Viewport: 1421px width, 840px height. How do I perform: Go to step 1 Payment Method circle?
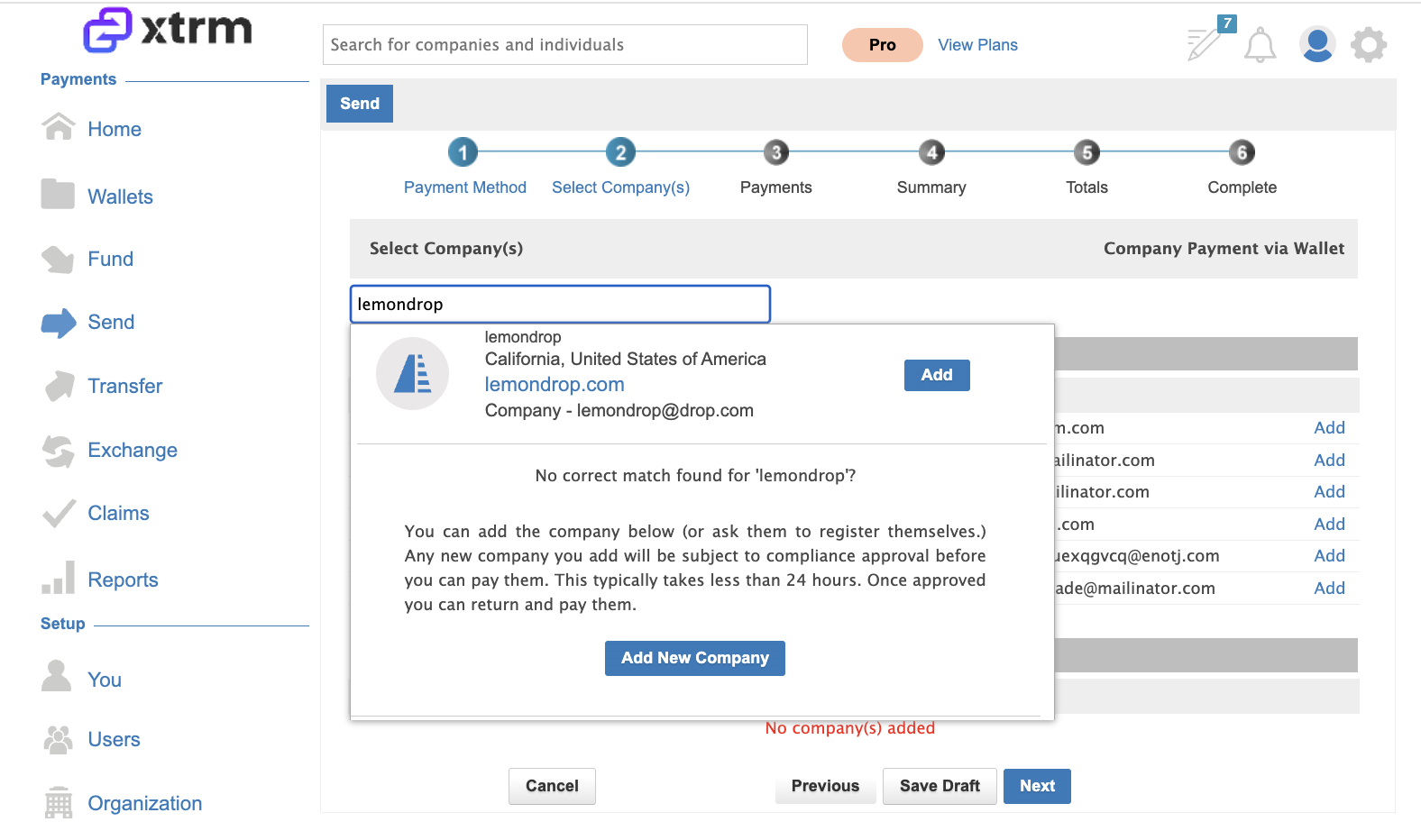463,152
